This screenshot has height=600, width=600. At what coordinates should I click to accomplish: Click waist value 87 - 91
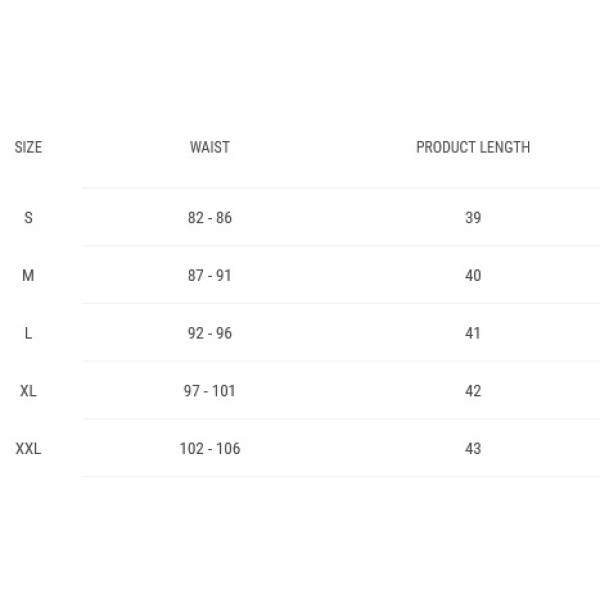coord(210,276)
